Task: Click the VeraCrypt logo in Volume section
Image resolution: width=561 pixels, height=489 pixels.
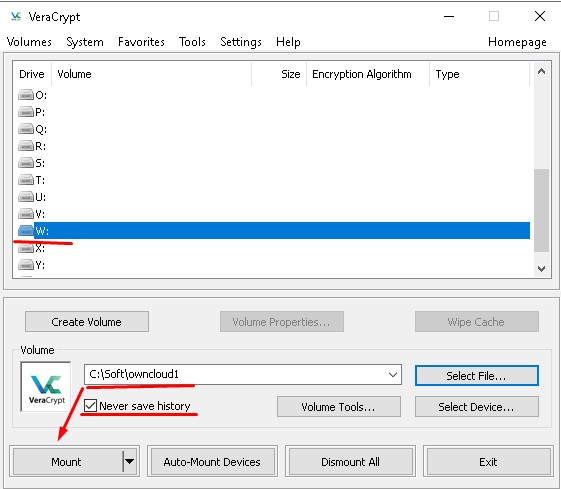Action: [46, 387]
